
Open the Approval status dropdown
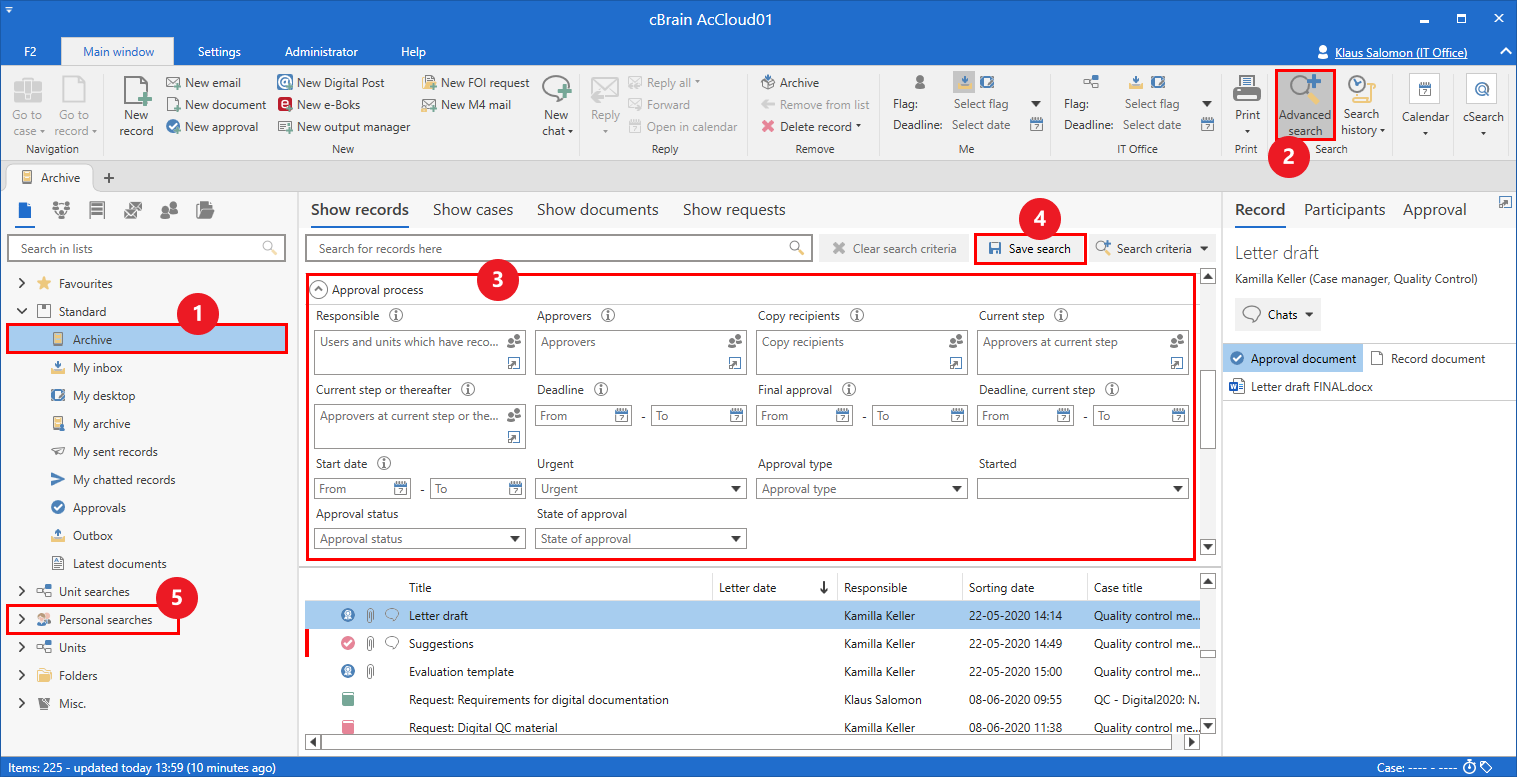click(515, 539)
